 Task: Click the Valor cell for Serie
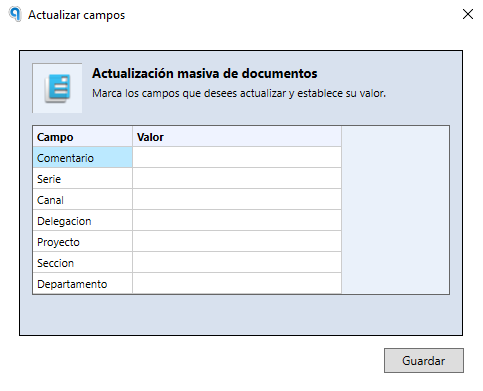point(237,179)
